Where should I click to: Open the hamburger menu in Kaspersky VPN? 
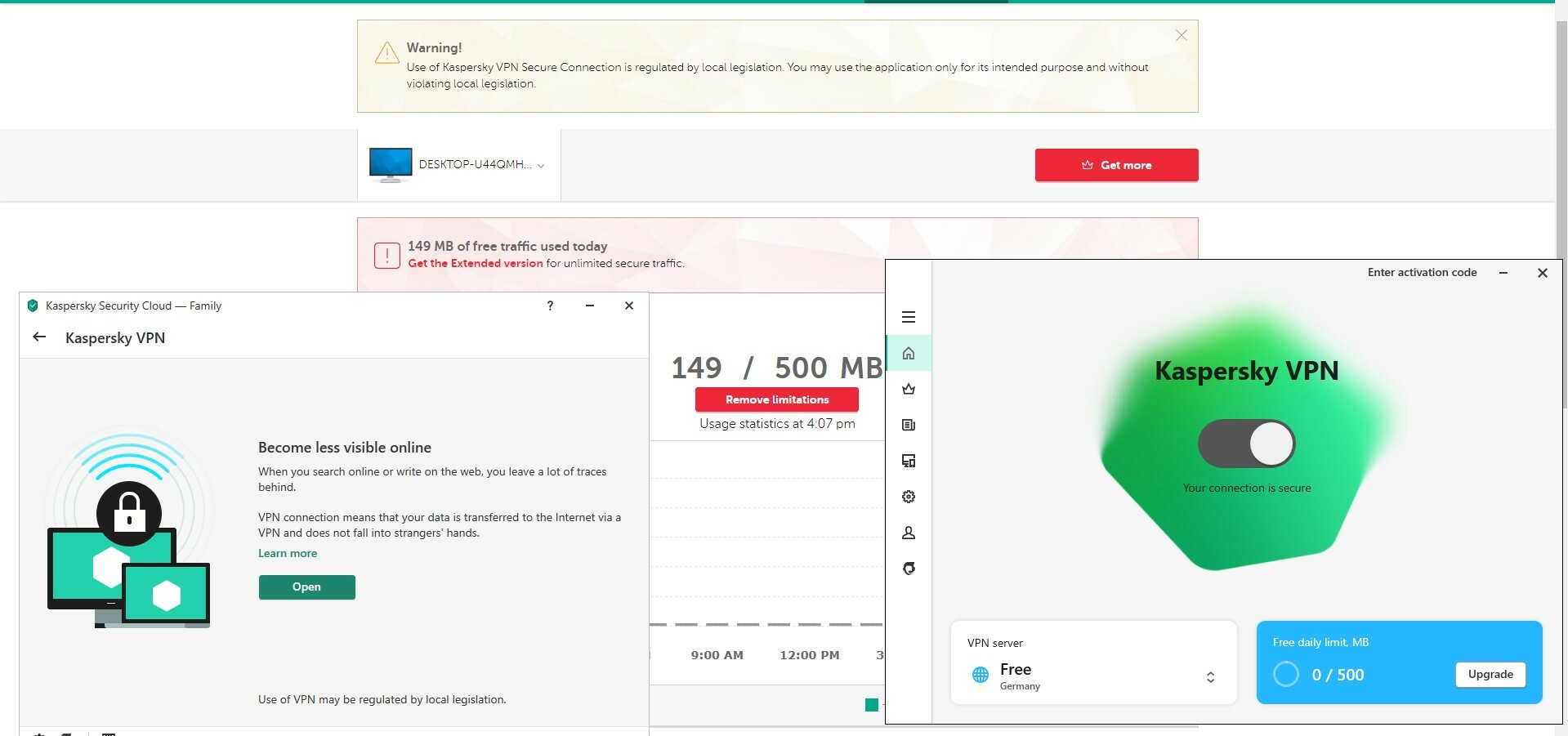pos(908,317)
